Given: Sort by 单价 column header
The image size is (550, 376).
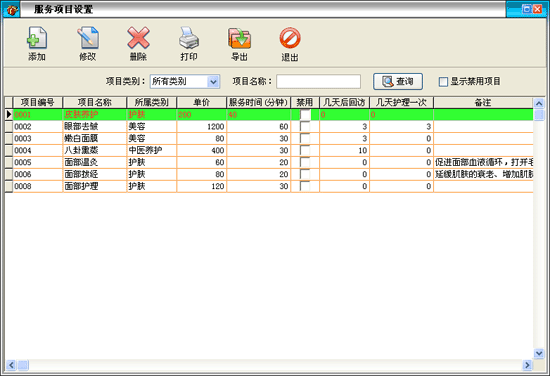Looking at the screenshot, I should coord(202,102).
